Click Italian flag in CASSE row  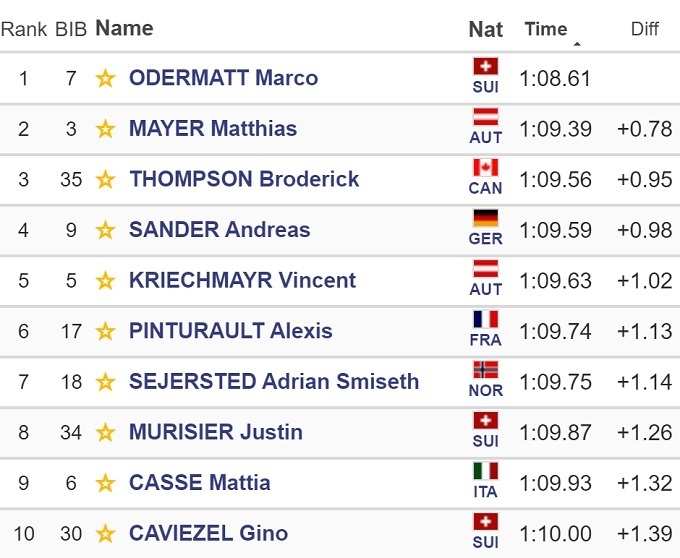point(486,471)
